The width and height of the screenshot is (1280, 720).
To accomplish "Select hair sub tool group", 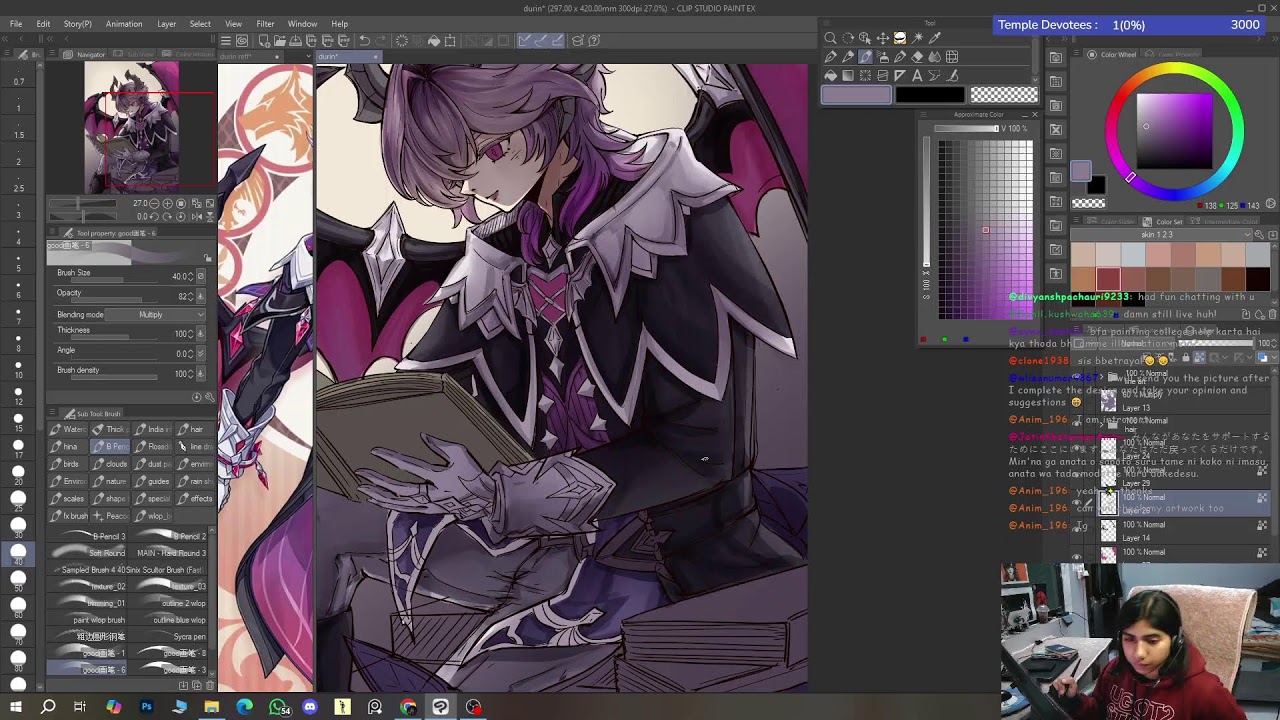I will pyautogui.click(x=196, y=429).
